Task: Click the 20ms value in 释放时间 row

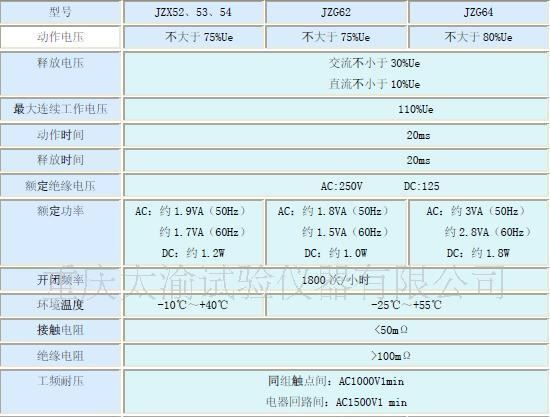Action: 418,160
